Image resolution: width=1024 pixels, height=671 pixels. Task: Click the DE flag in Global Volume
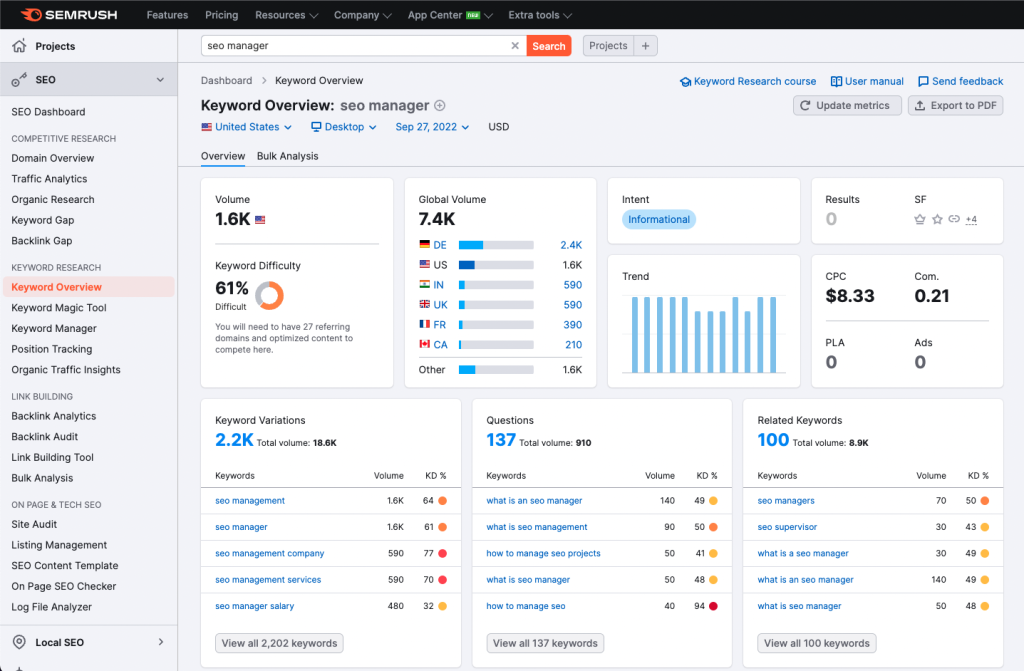point(424,245)
